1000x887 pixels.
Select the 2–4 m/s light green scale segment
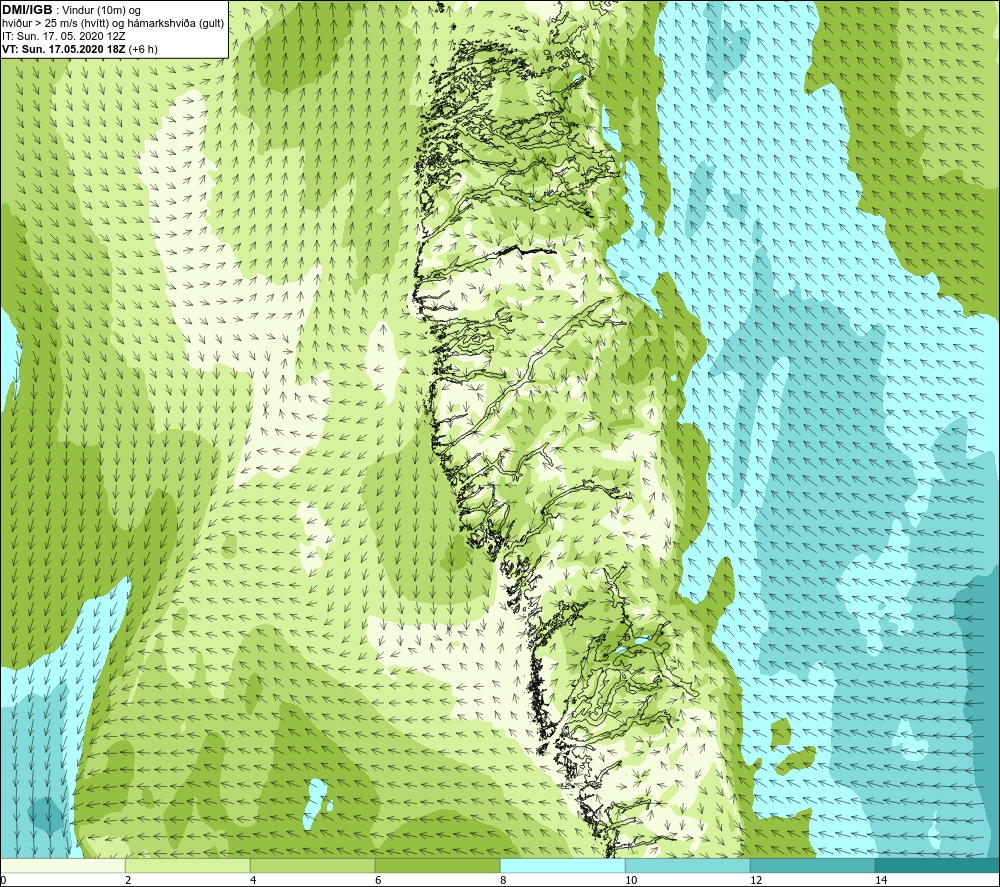[x=188, y=865]
